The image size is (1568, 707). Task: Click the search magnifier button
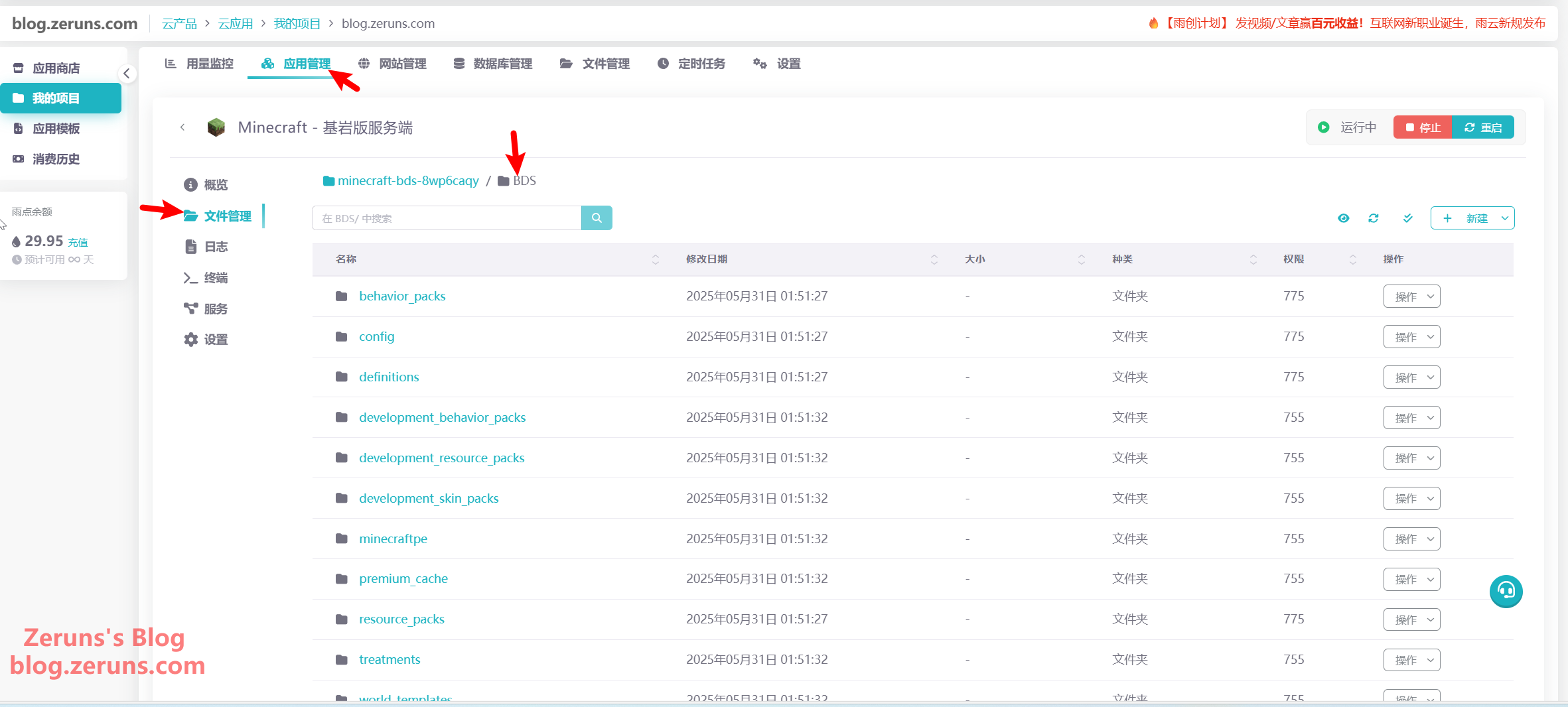596,218
